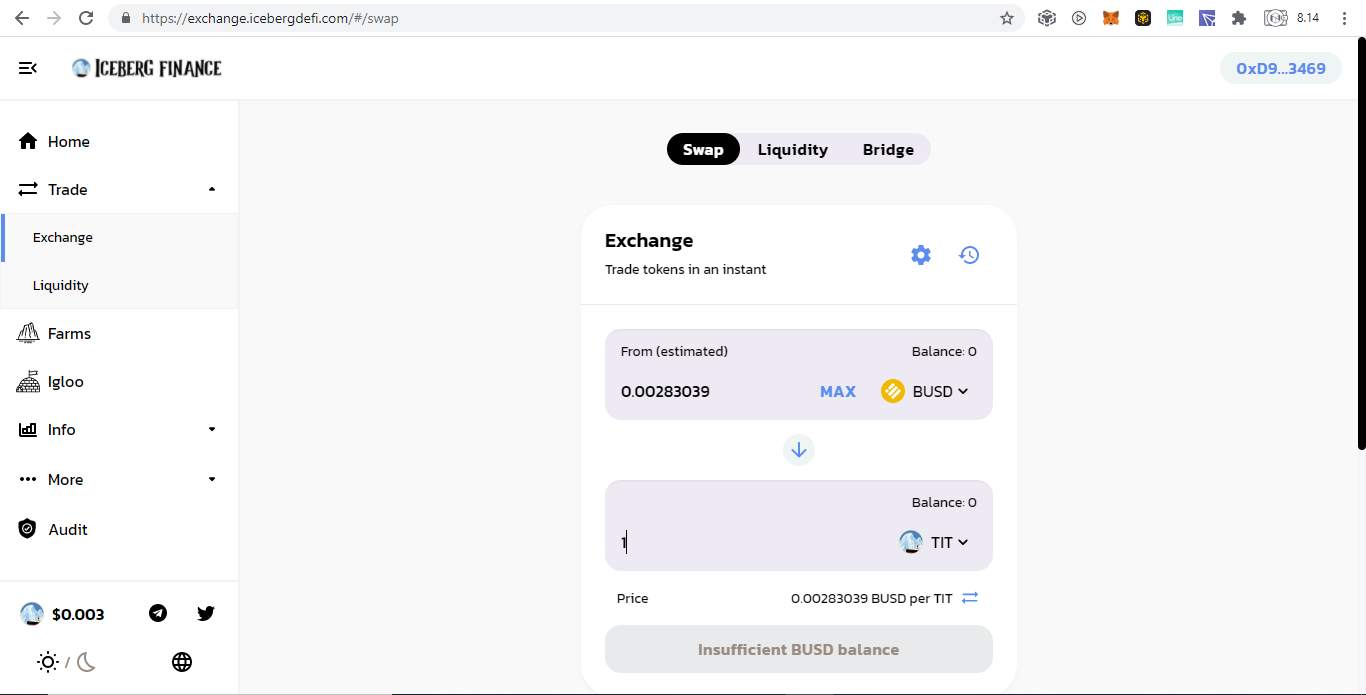Image resolution: width=1366 pixels, height=695 pixels.
Task: Collapse the Trade menu section
Action: tap(119, 190)
